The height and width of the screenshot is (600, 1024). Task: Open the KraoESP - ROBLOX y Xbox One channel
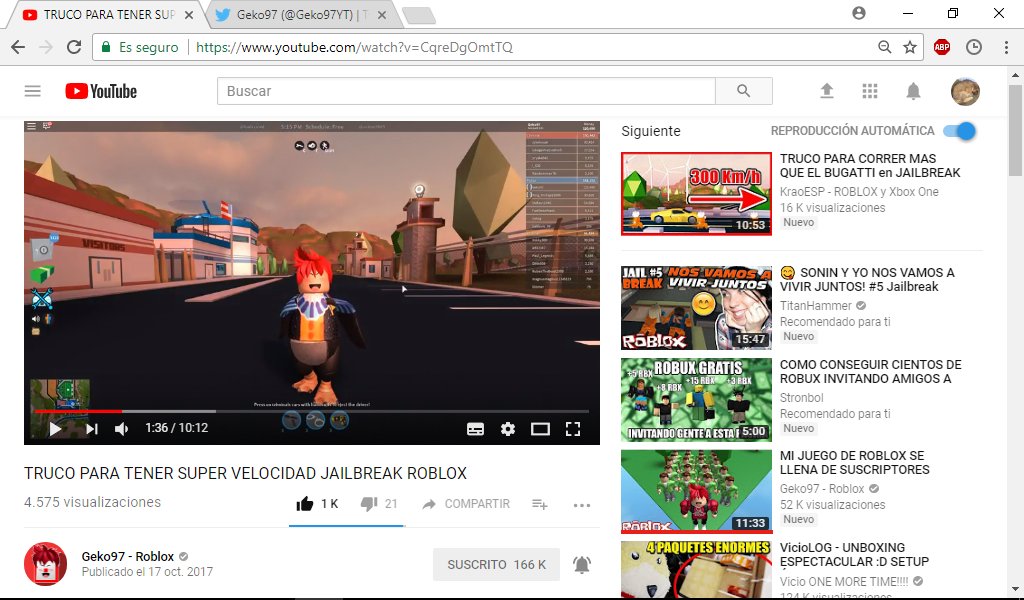[x=859, y=192]
